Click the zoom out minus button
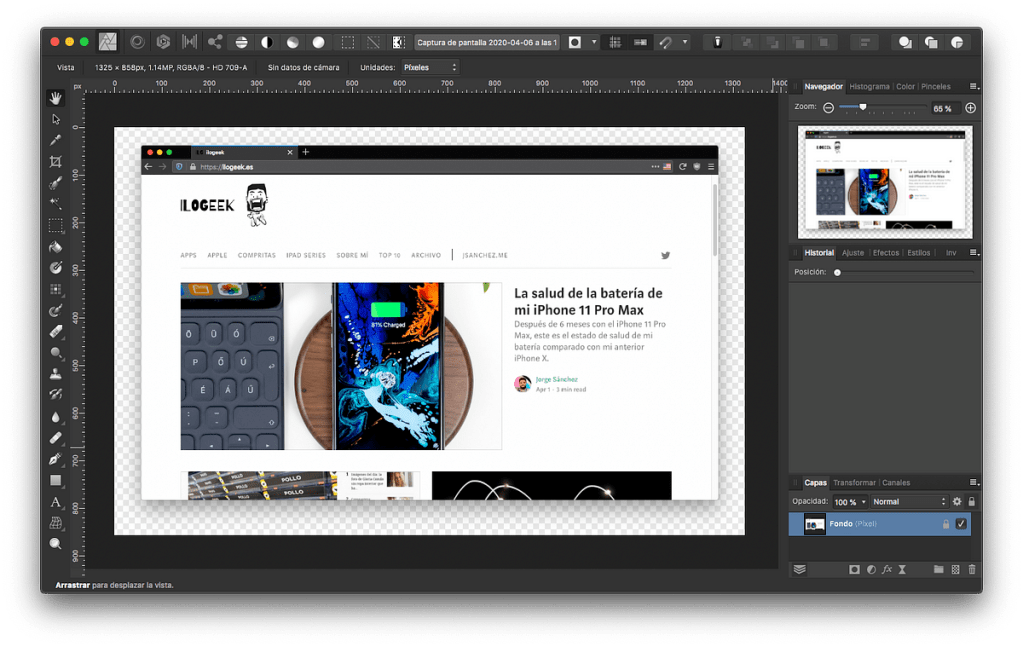The image size is (1023, 647). click(828, 108)
